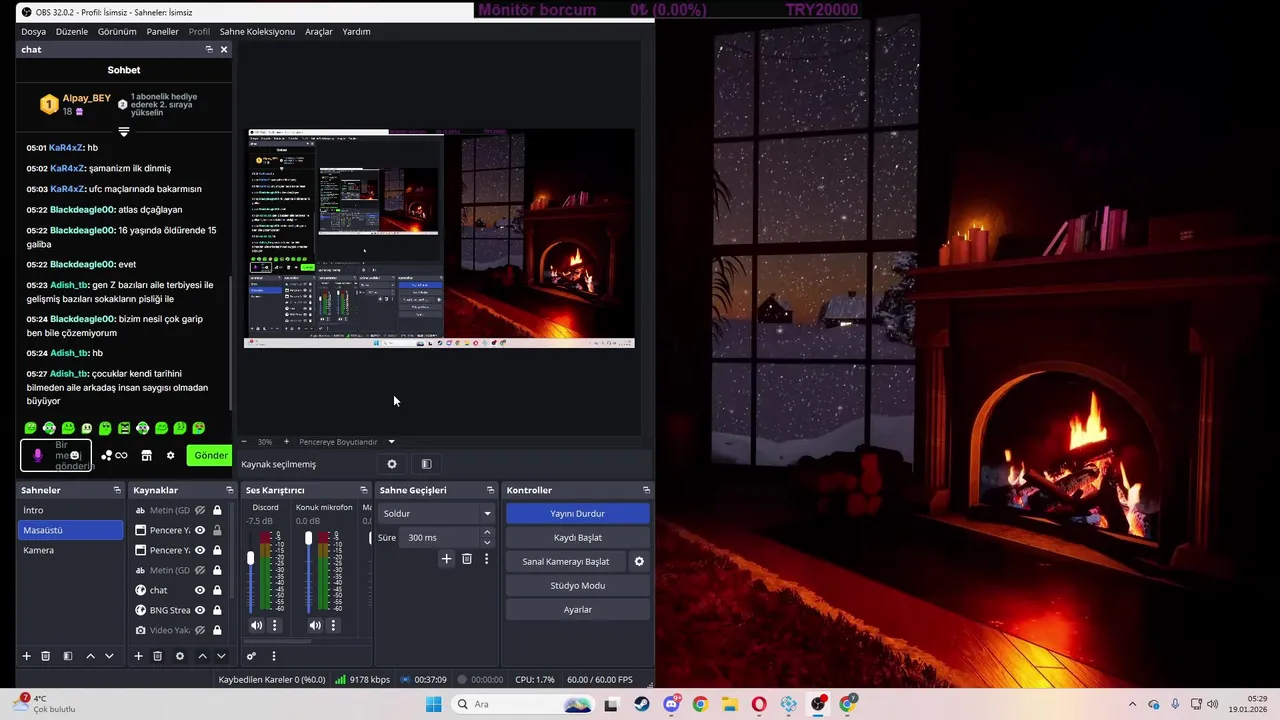The image size is (1280, 720).
Task: Click Sanal Kamerayı Başlat button
Action: (x=566, y=561)
